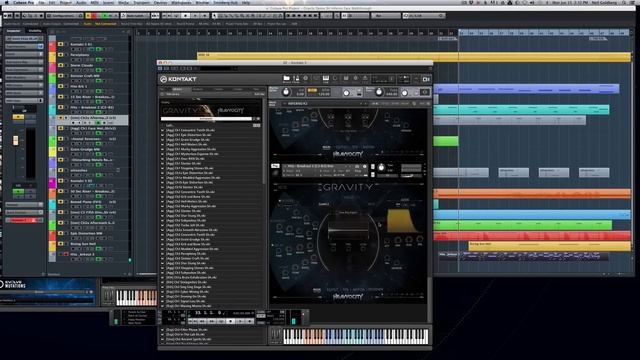Select '[Agg] Ch1 Mysterious Expanse' in Kontakt browser
This screenshot has width=640, height=360.
(192, 154)
